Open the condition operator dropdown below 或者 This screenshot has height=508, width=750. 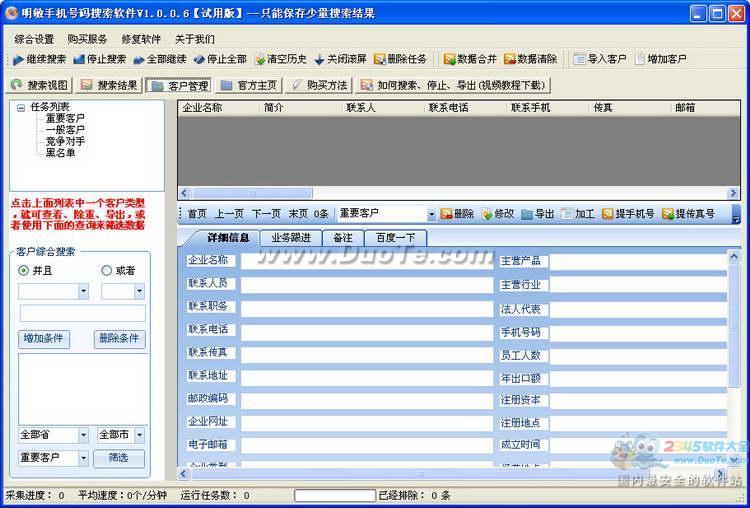pos(139,291)
